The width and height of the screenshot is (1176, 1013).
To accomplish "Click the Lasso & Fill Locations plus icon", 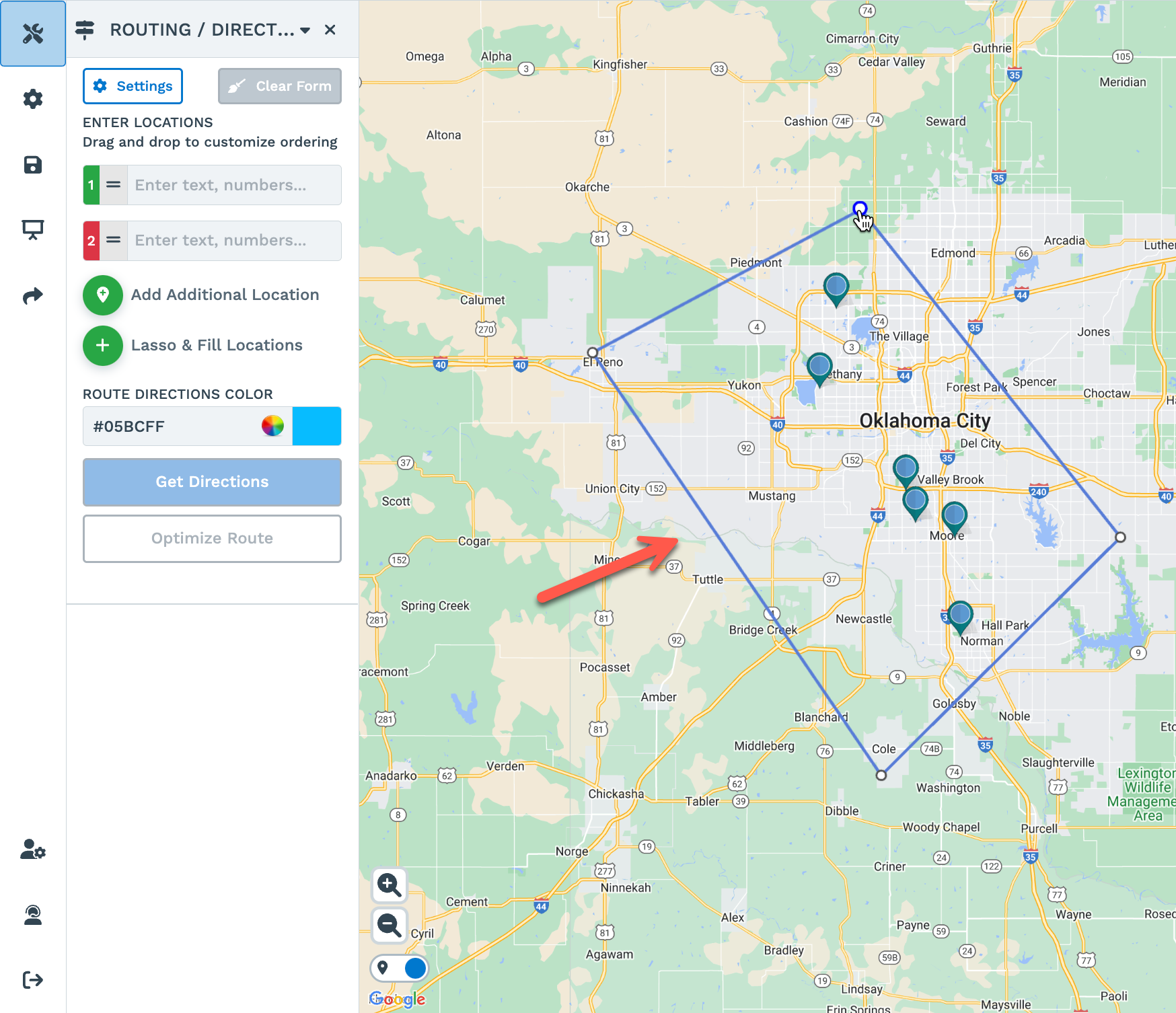I will coord(103,346).
